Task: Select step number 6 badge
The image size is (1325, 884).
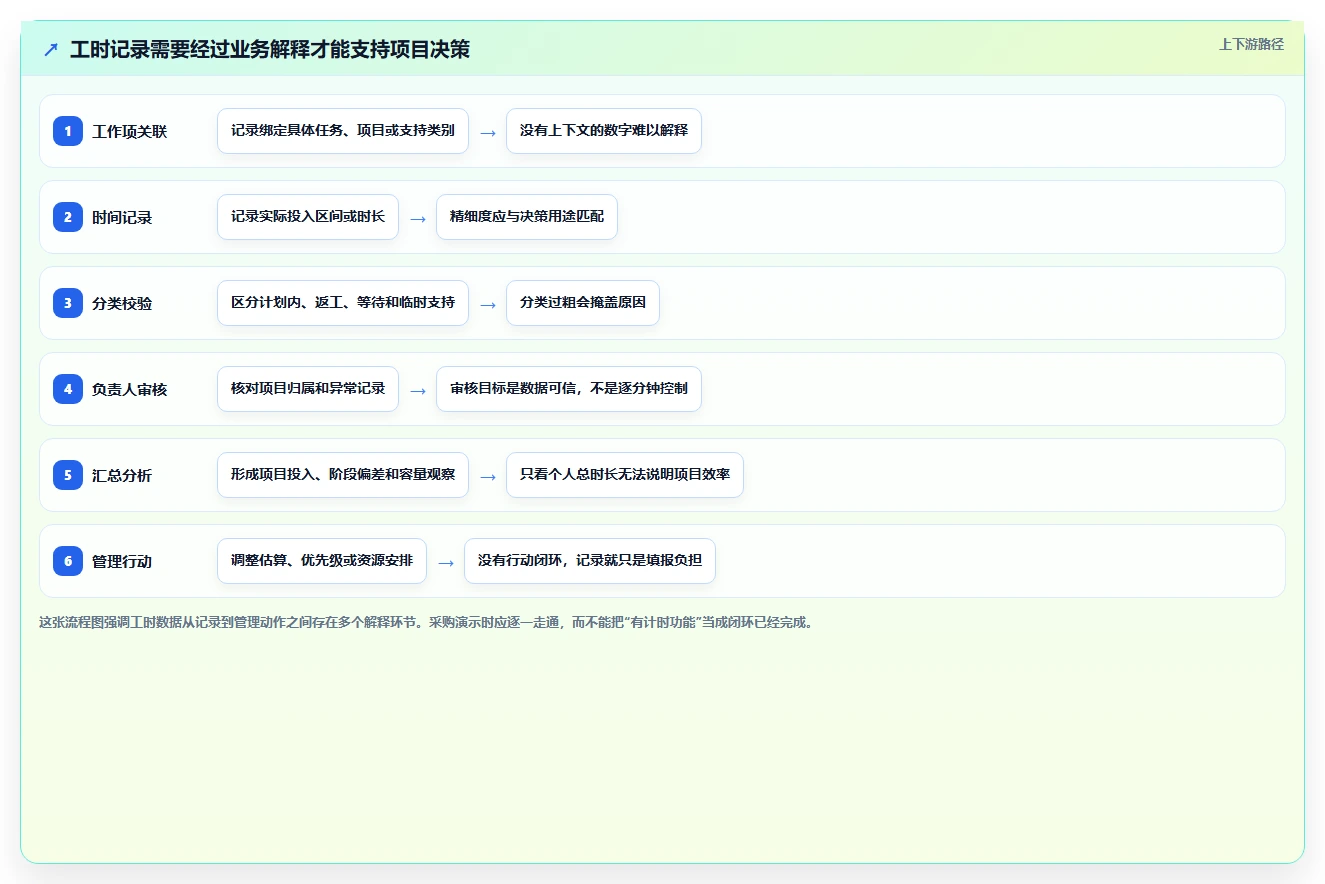Action: click(x=68, y=560)
